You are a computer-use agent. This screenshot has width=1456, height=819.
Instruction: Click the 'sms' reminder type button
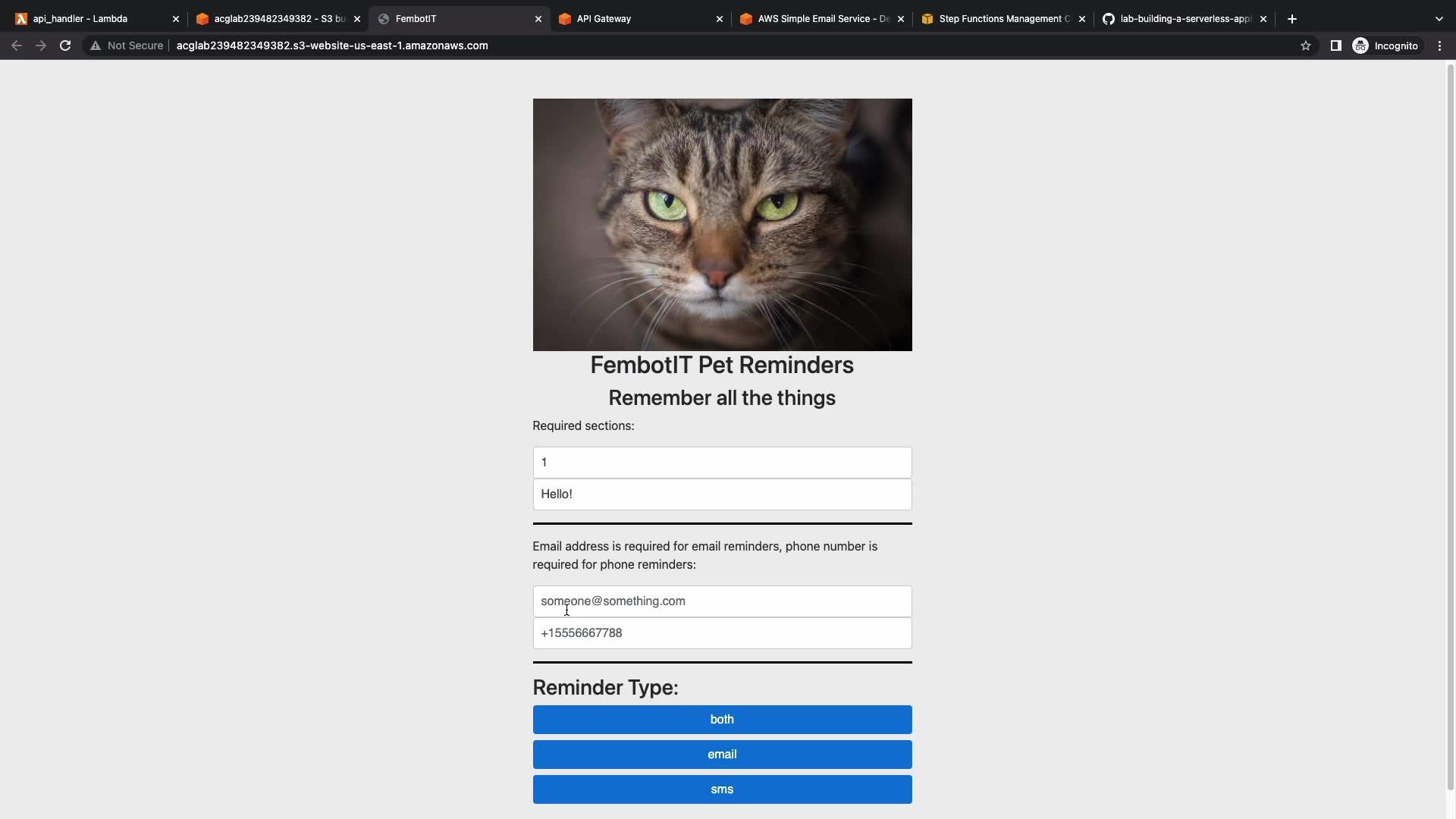click(722, 789)
